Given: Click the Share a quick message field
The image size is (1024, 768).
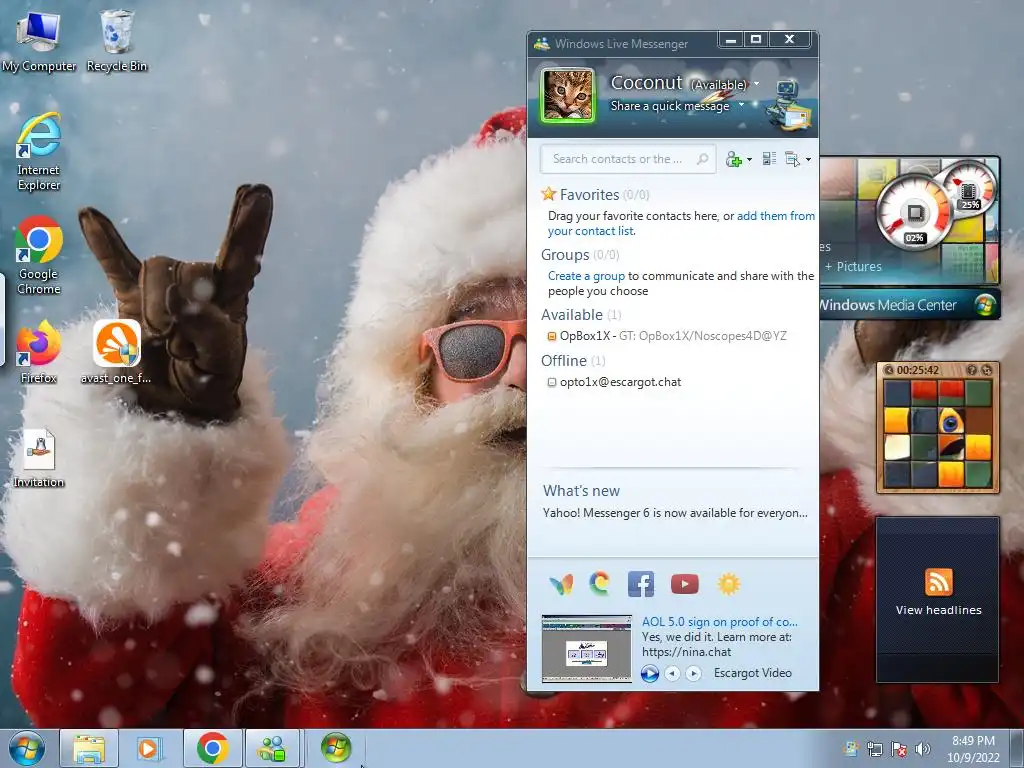Looking at the screenshot, I should click(x=669, y=106).
